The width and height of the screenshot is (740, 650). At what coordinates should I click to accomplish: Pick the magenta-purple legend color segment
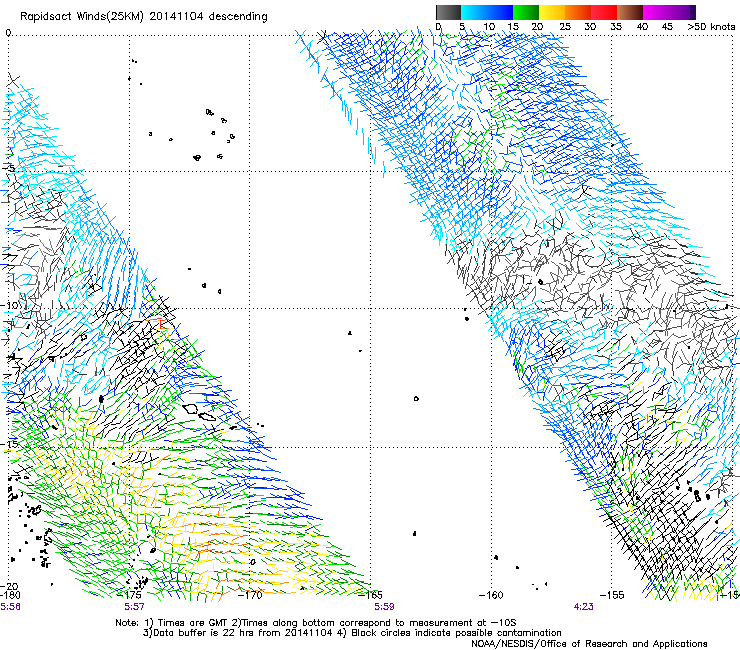[x=669, y=12]
